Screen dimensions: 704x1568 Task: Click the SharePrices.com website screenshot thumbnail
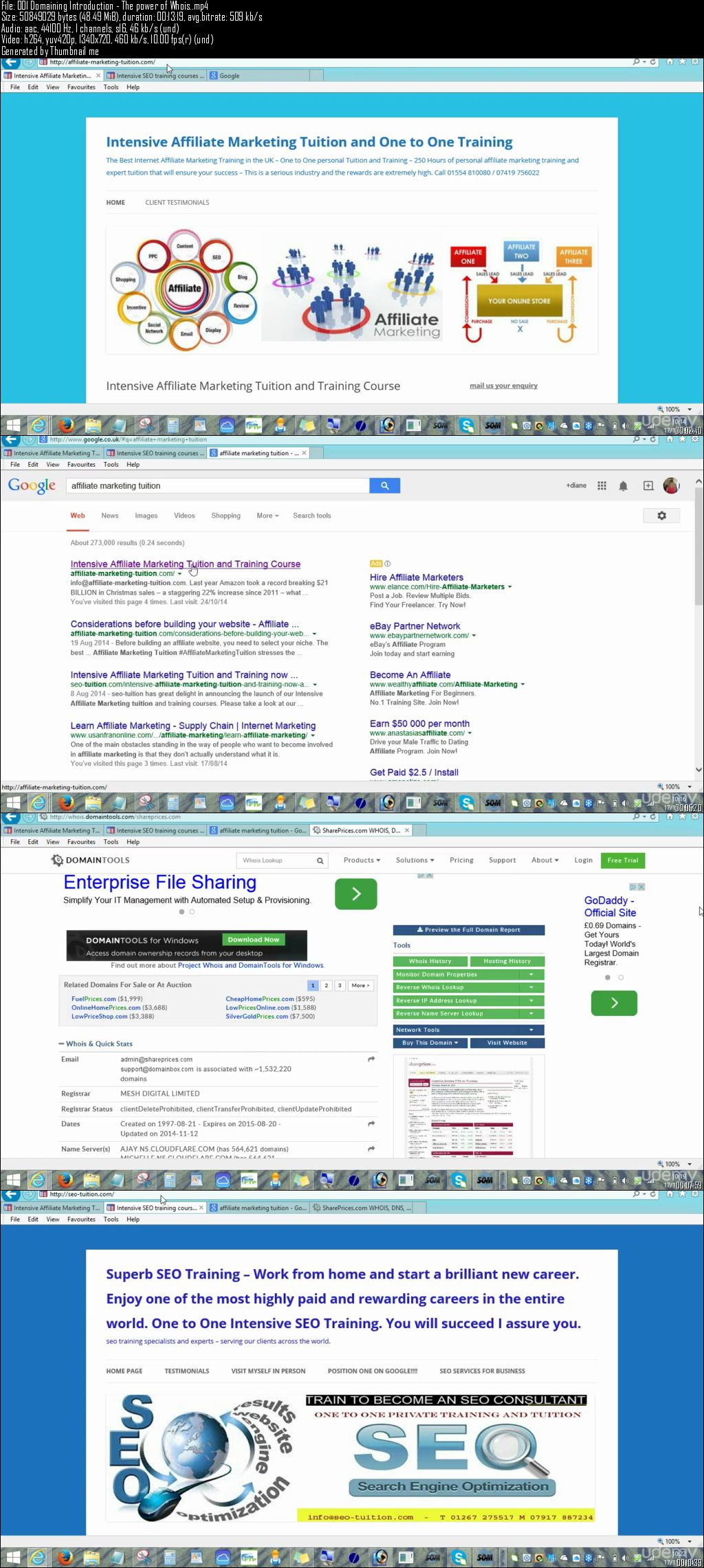click(x=469, y=1107)
